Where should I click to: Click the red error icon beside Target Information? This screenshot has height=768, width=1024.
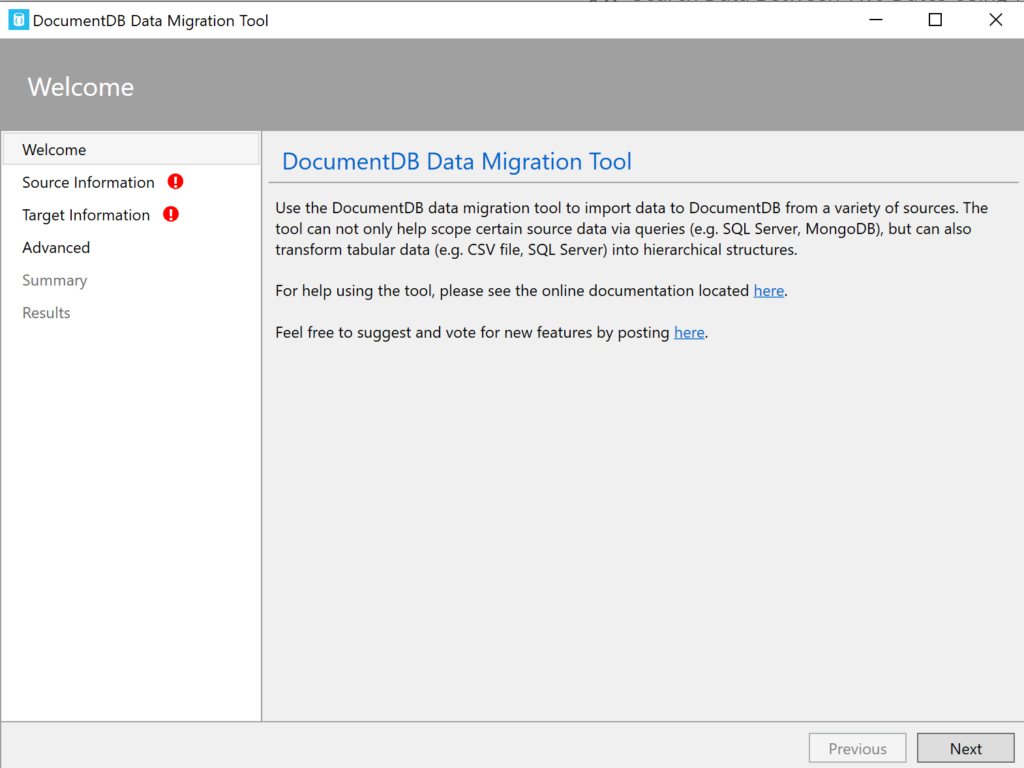[x=171, y=214]
